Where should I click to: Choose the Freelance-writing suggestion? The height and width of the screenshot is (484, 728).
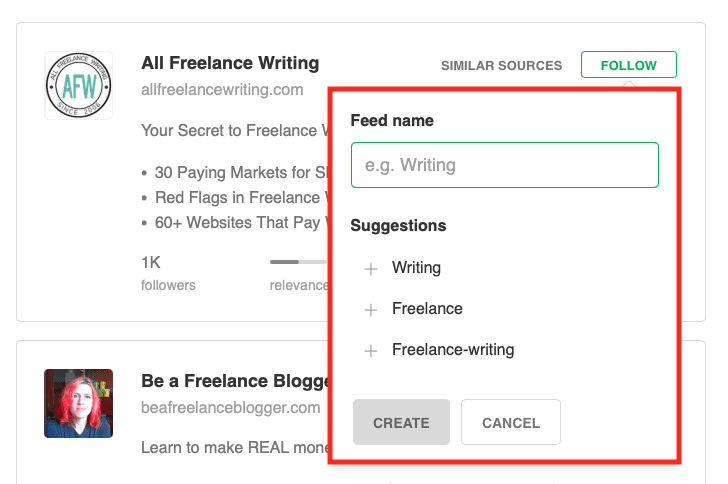(452, 350)
